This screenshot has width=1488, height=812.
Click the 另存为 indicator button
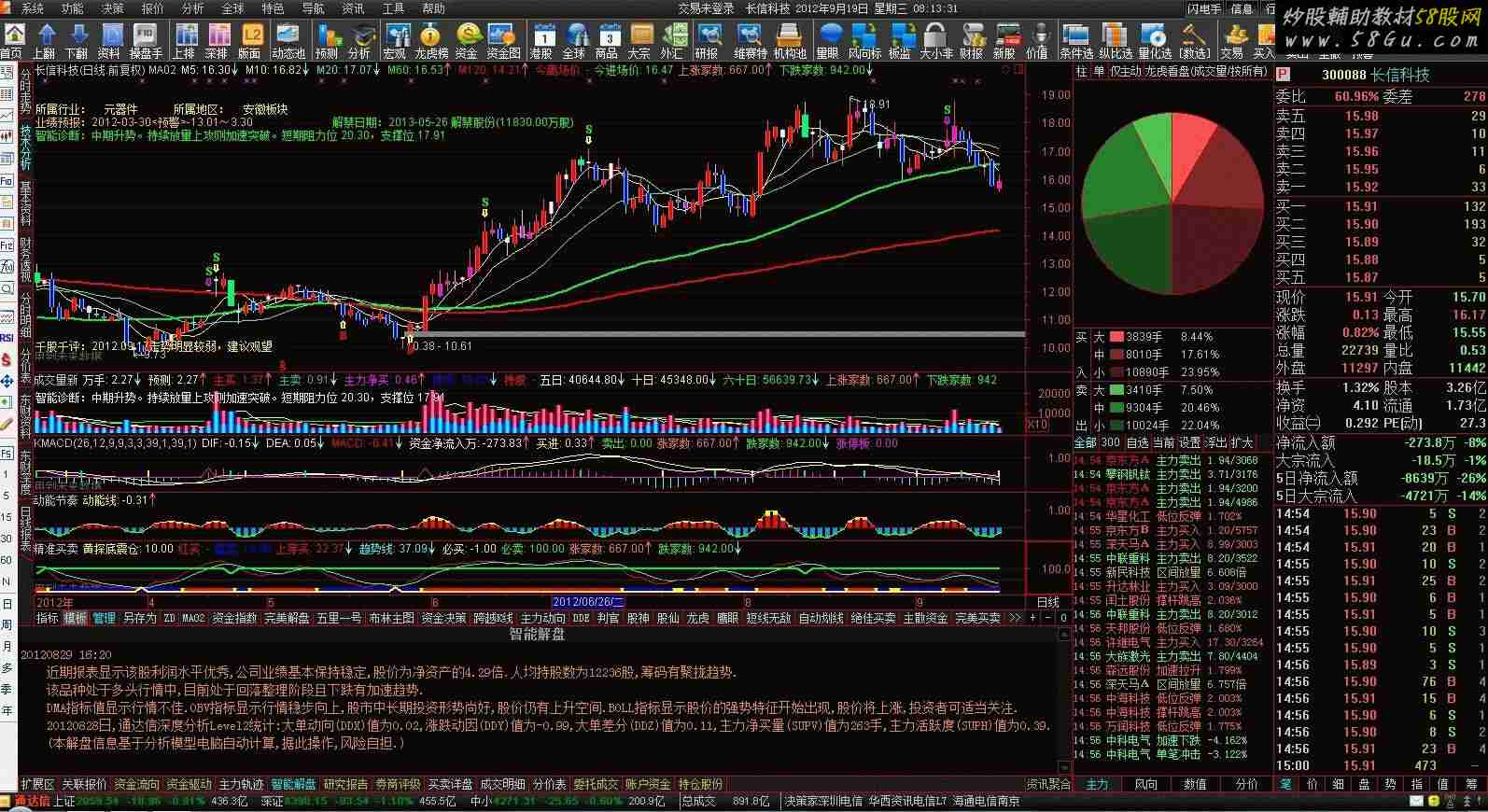click(140, 619)
